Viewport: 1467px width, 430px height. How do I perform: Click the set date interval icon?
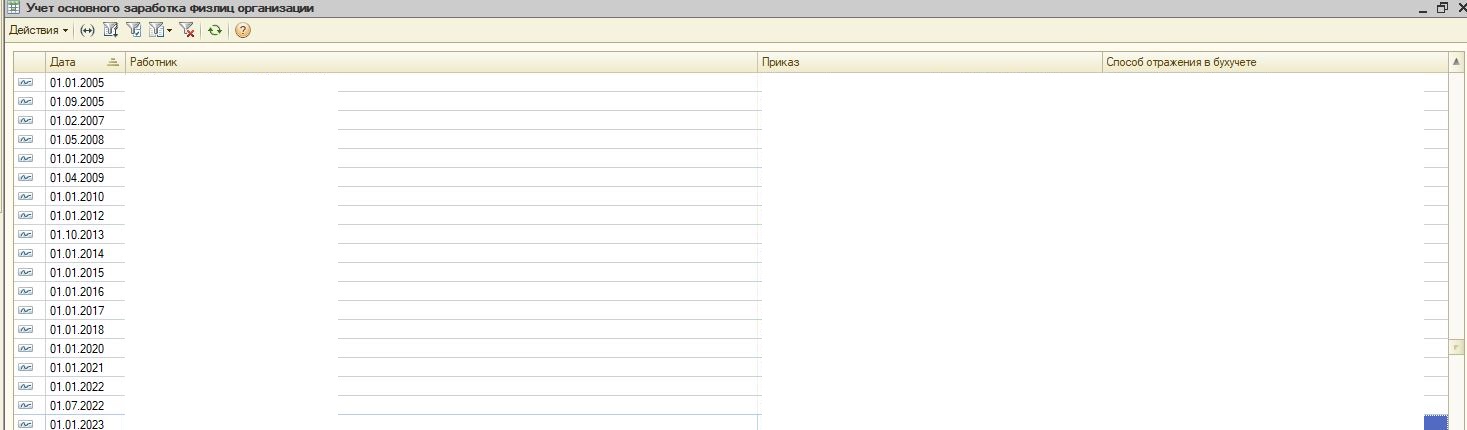point(87,31)
